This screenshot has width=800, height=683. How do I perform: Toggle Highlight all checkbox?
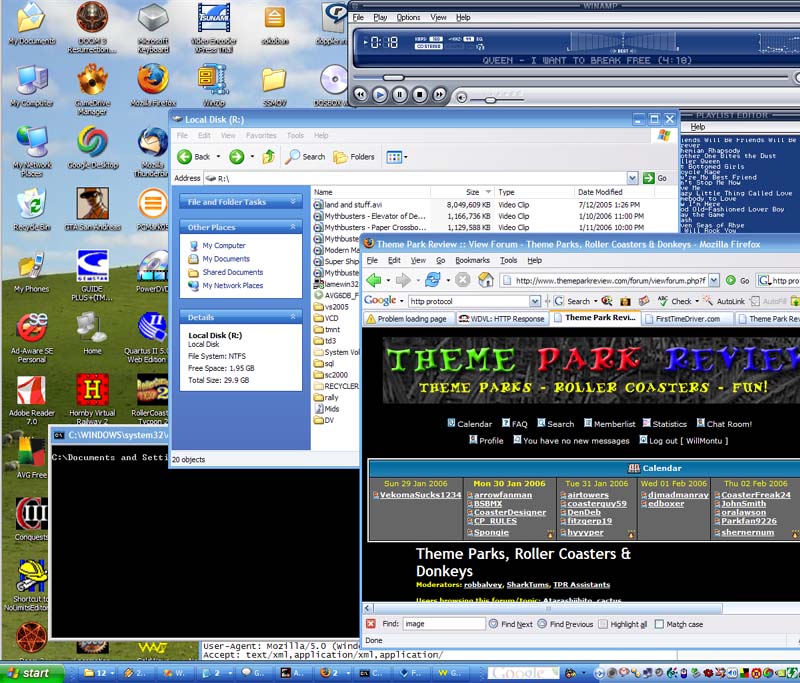click(x=603, y=624)
